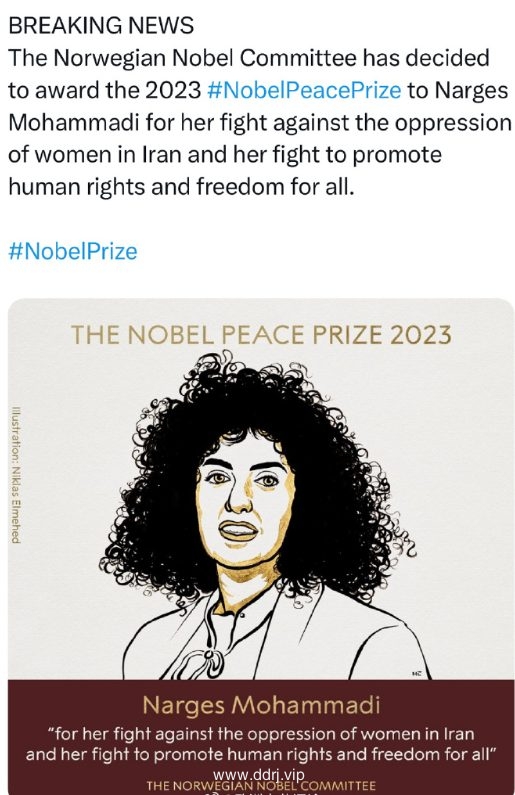Screen dimensions: 515x795
Task: Select the Narges Mohammadi name in the banner
Action: [x=261, y=706]
